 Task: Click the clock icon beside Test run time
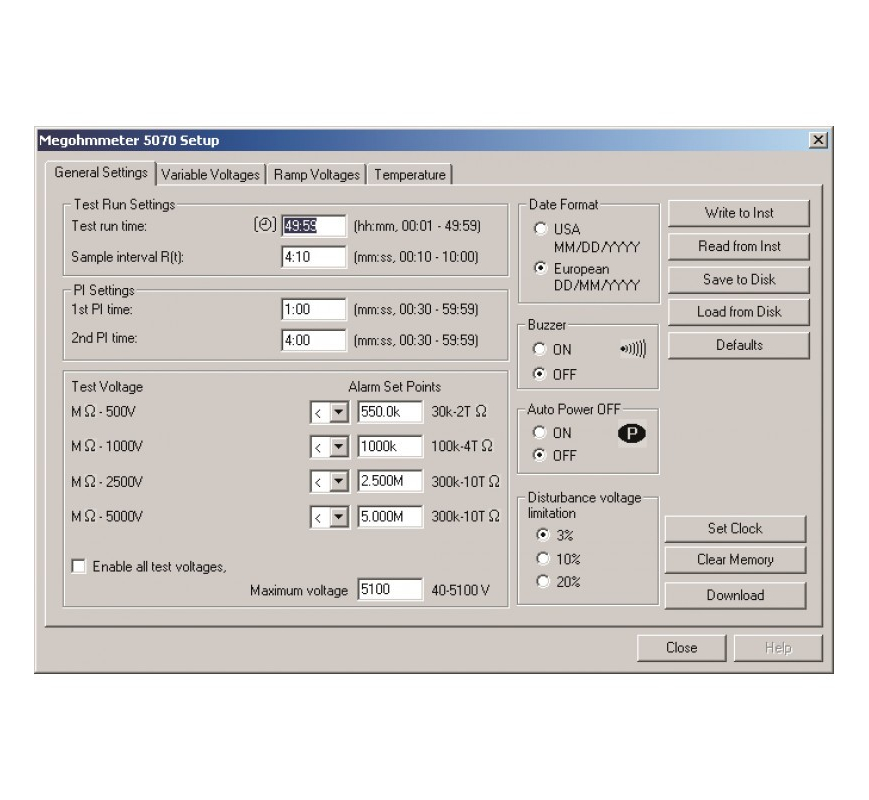tap(265, 225)
